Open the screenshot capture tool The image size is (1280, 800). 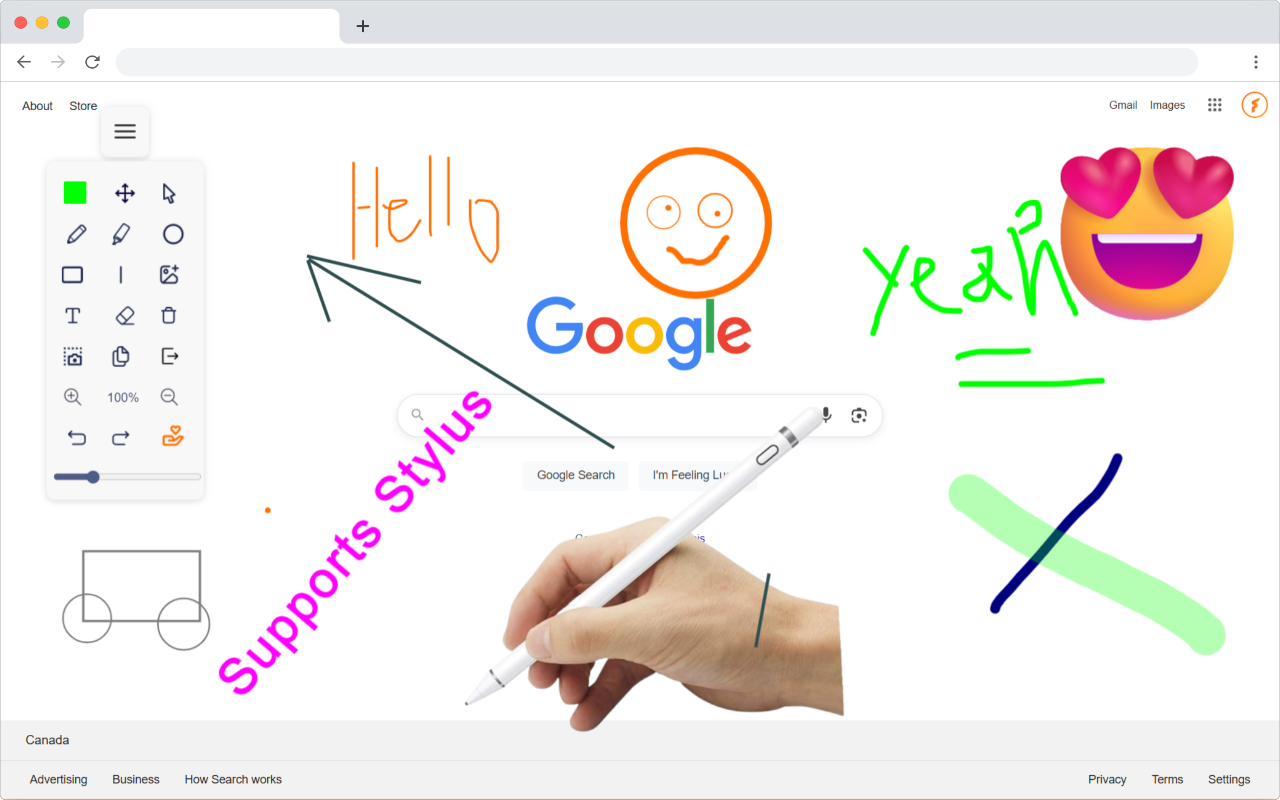click(73, 356)
